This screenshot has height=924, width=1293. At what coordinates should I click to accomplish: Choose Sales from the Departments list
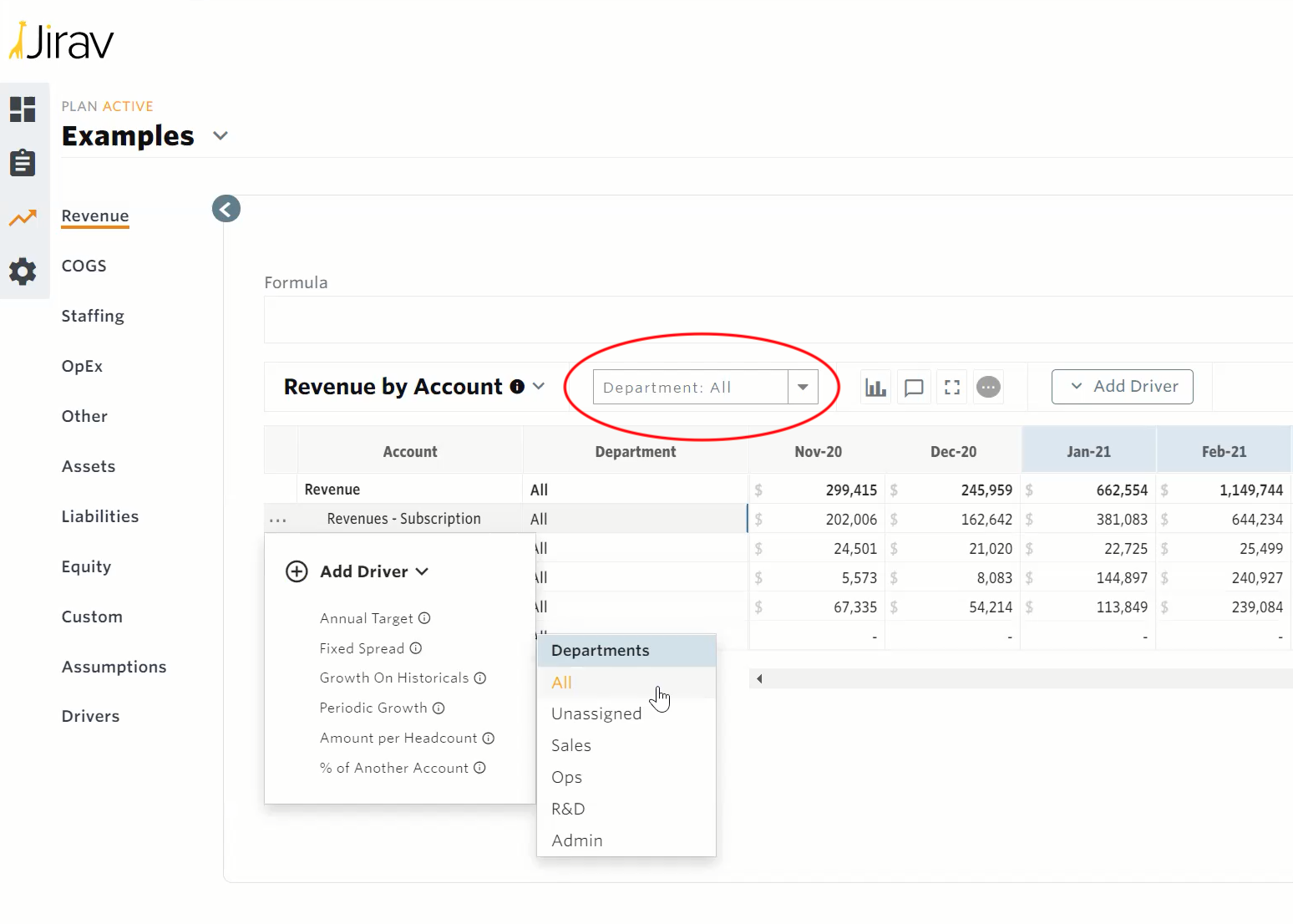click(571, 745)
